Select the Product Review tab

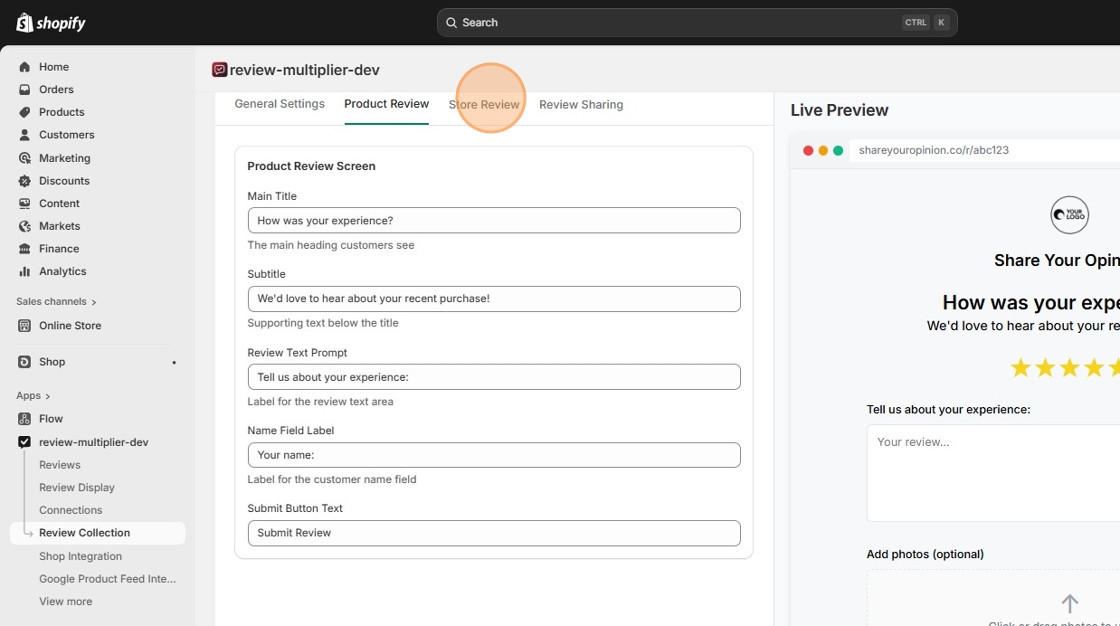386,104
